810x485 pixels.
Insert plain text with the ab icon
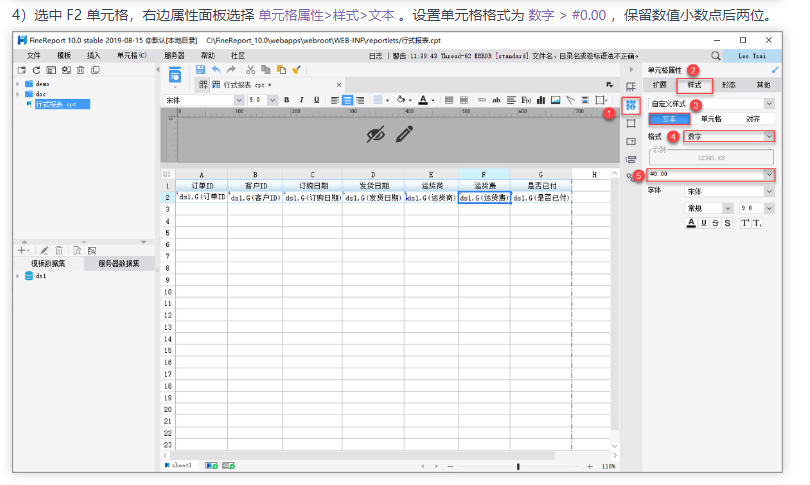click(496, 100)
